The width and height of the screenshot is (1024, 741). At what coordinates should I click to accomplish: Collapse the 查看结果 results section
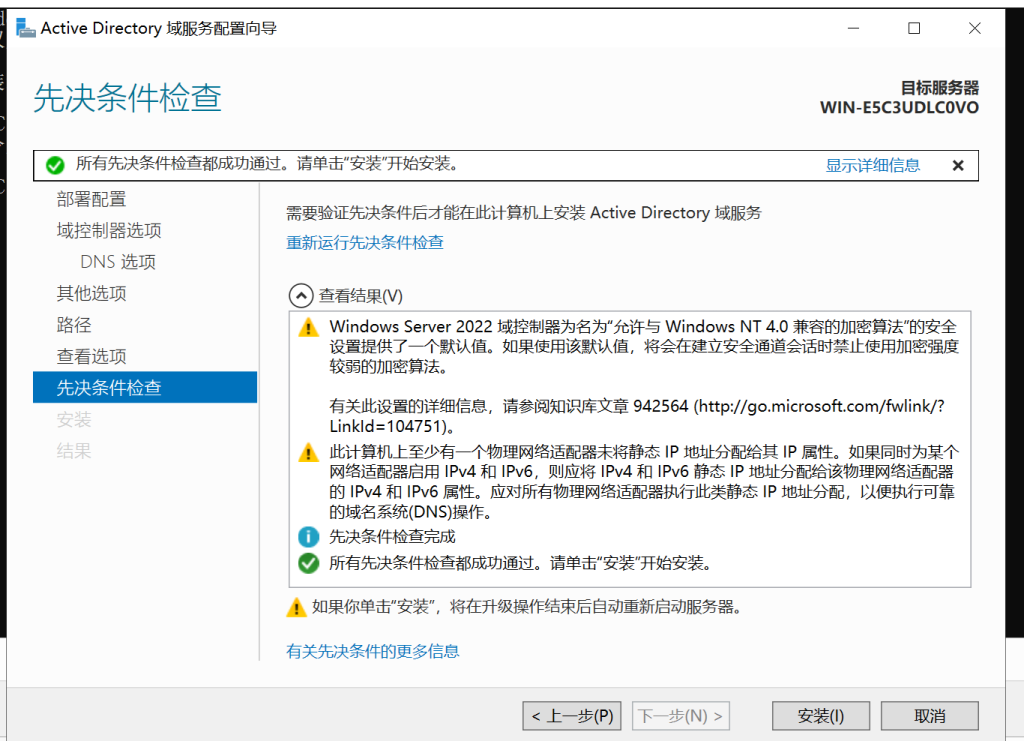300,296
